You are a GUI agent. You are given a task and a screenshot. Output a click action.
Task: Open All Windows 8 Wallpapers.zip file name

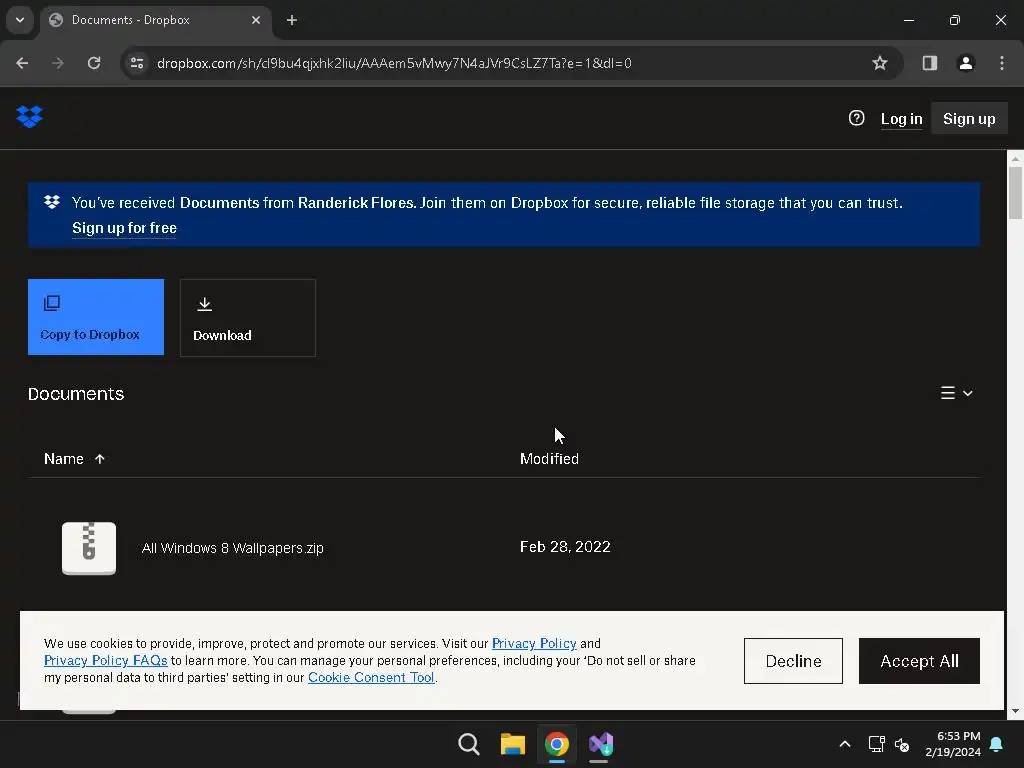click(232, 548)
